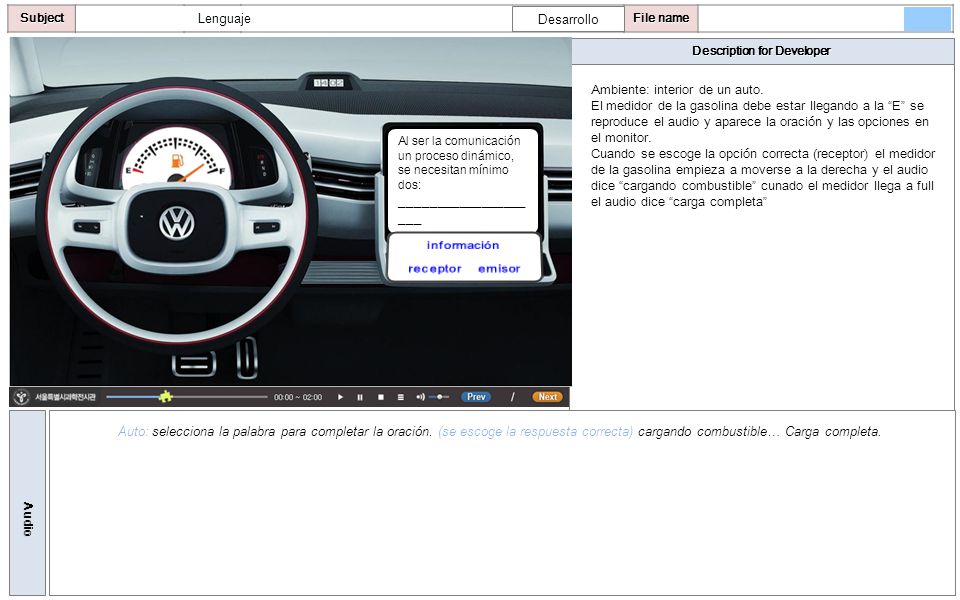Viewport: 960px width, 600px height.
Task: Click the left button on the steering wheel spoke
Action: 87,228
